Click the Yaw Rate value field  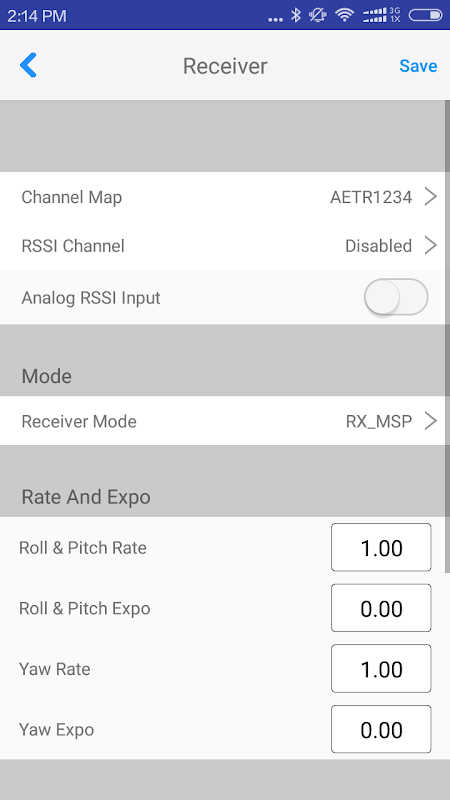coord(381,669)
